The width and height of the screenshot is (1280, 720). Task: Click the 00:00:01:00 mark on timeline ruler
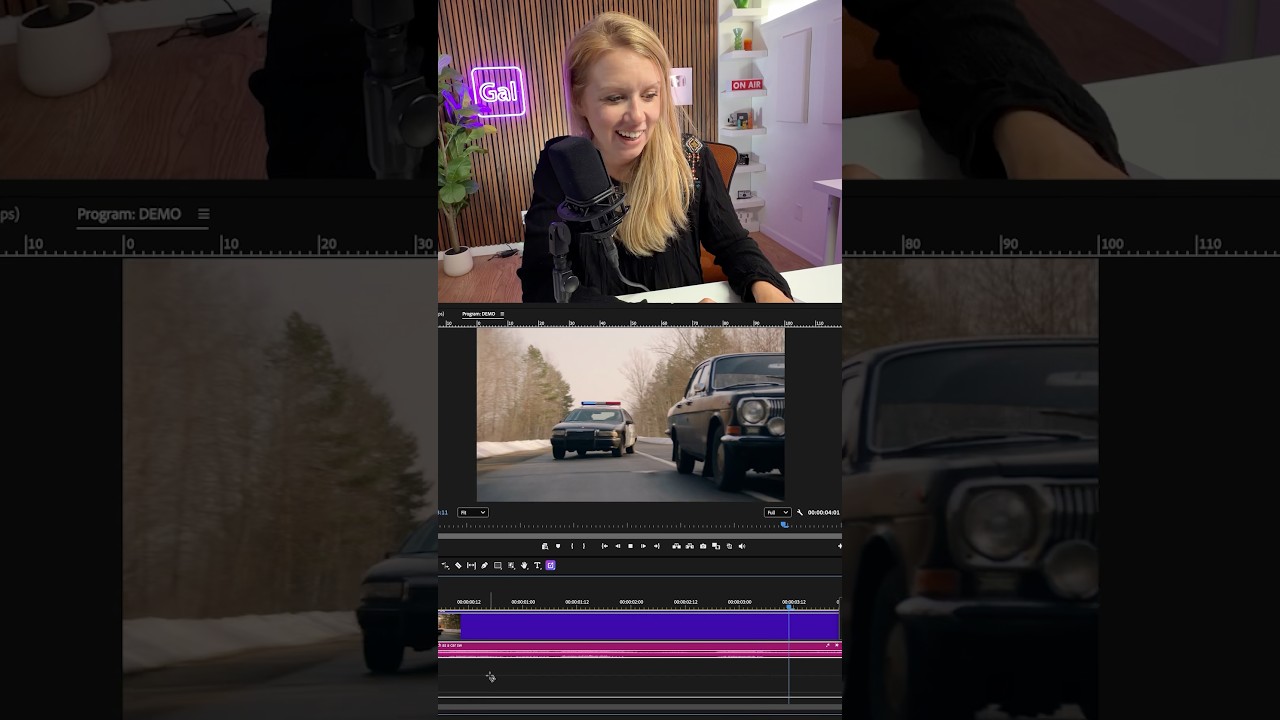tap(523, 602)
